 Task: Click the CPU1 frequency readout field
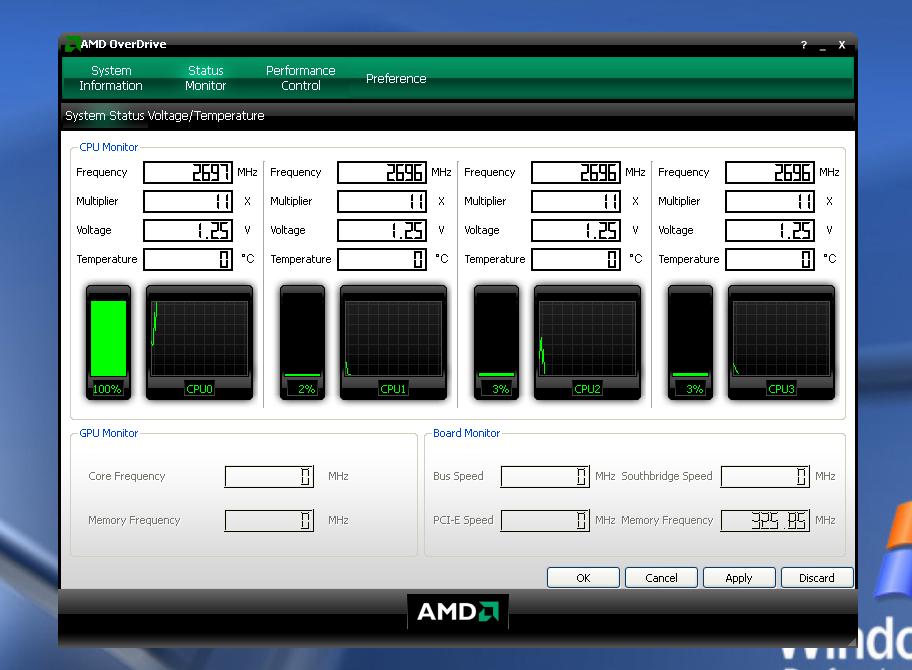(x=382, y=172)
